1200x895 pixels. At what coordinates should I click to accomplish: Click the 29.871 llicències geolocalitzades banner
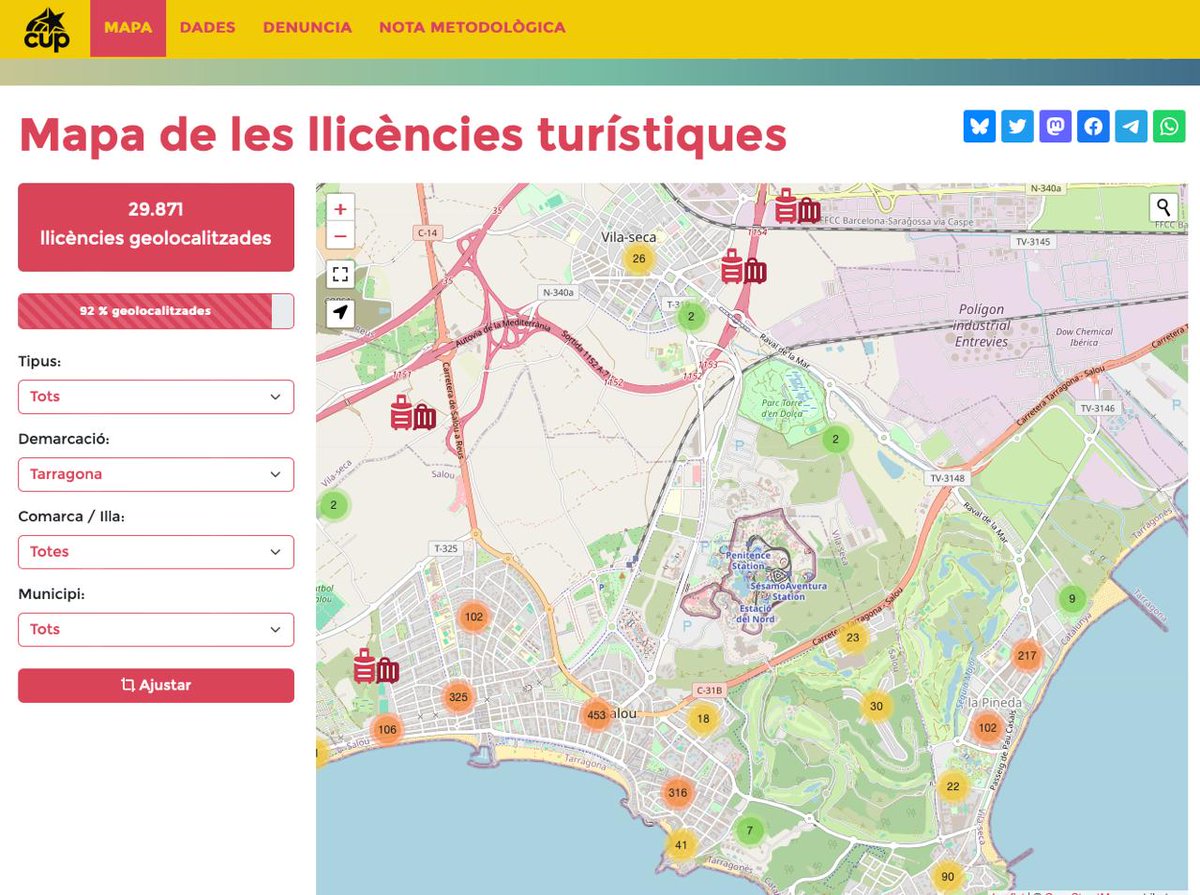pos(156,227)
